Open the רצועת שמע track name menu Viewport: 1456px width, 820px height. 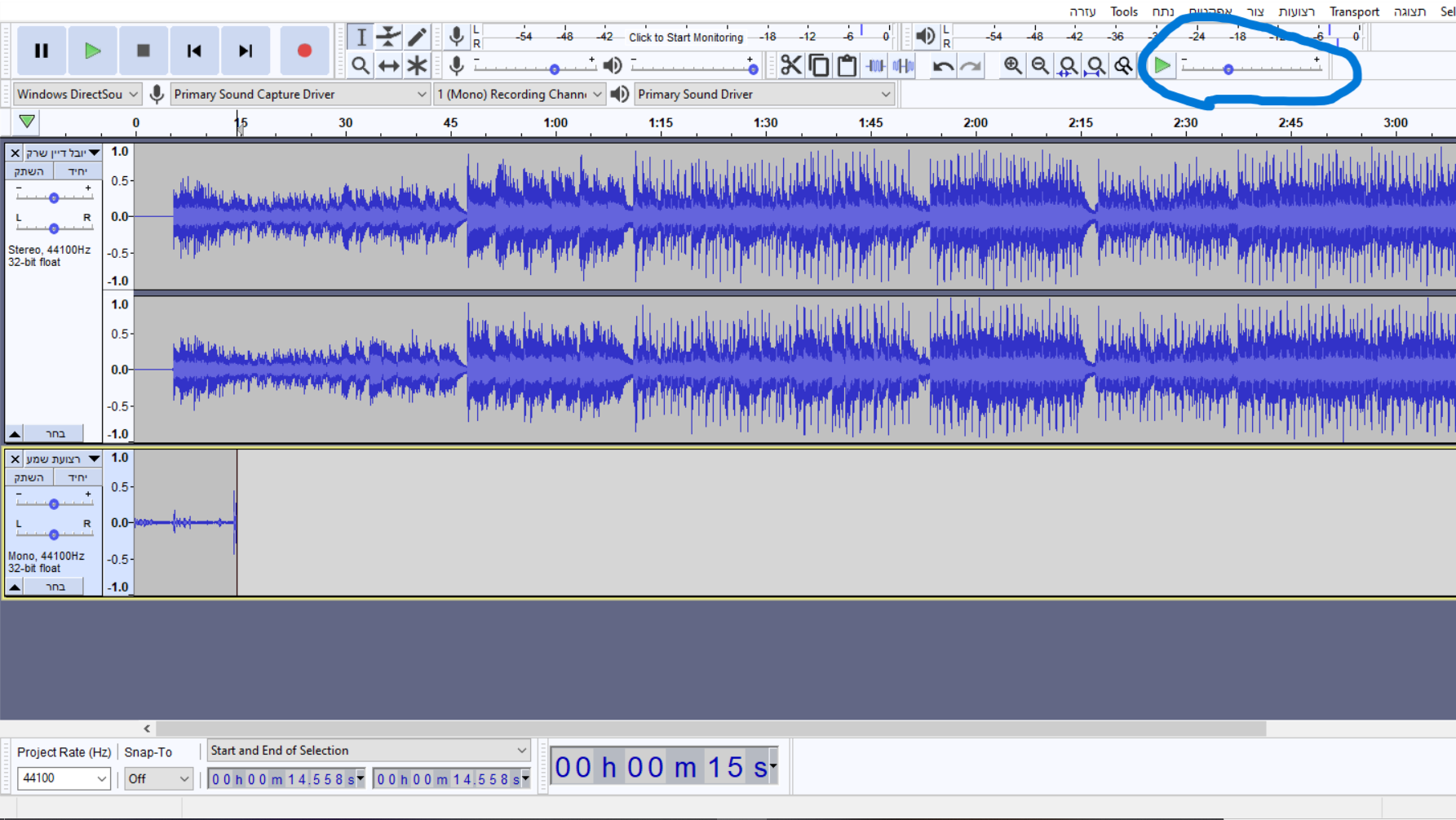[x=63, y=459]
